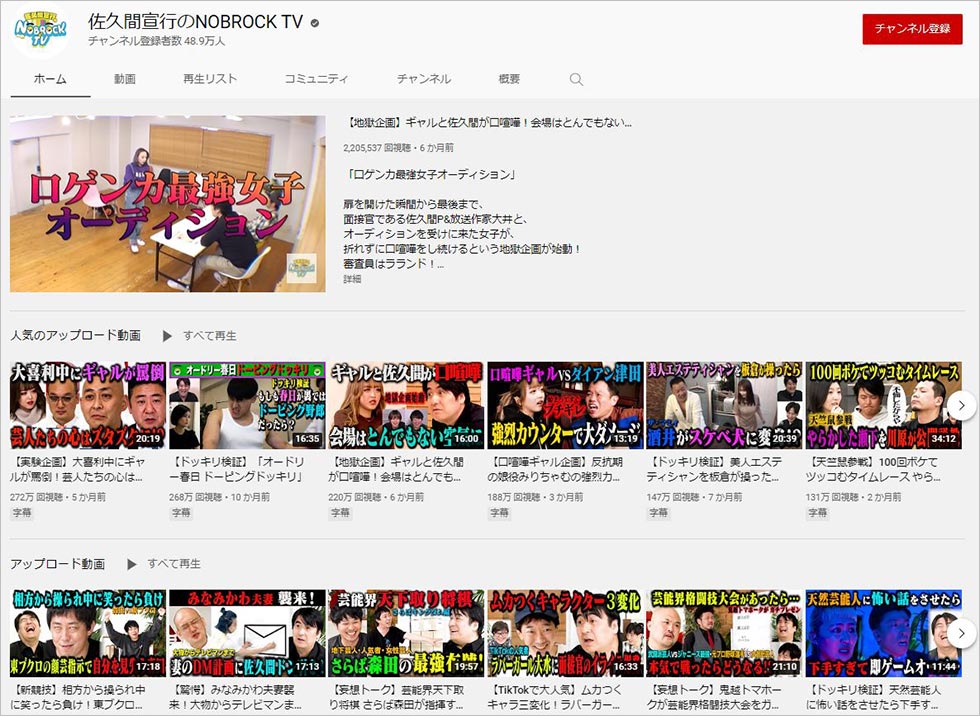
Task: Click play icon beside アップロード動画
Action: pyautogui.click(x=131, y=564)
